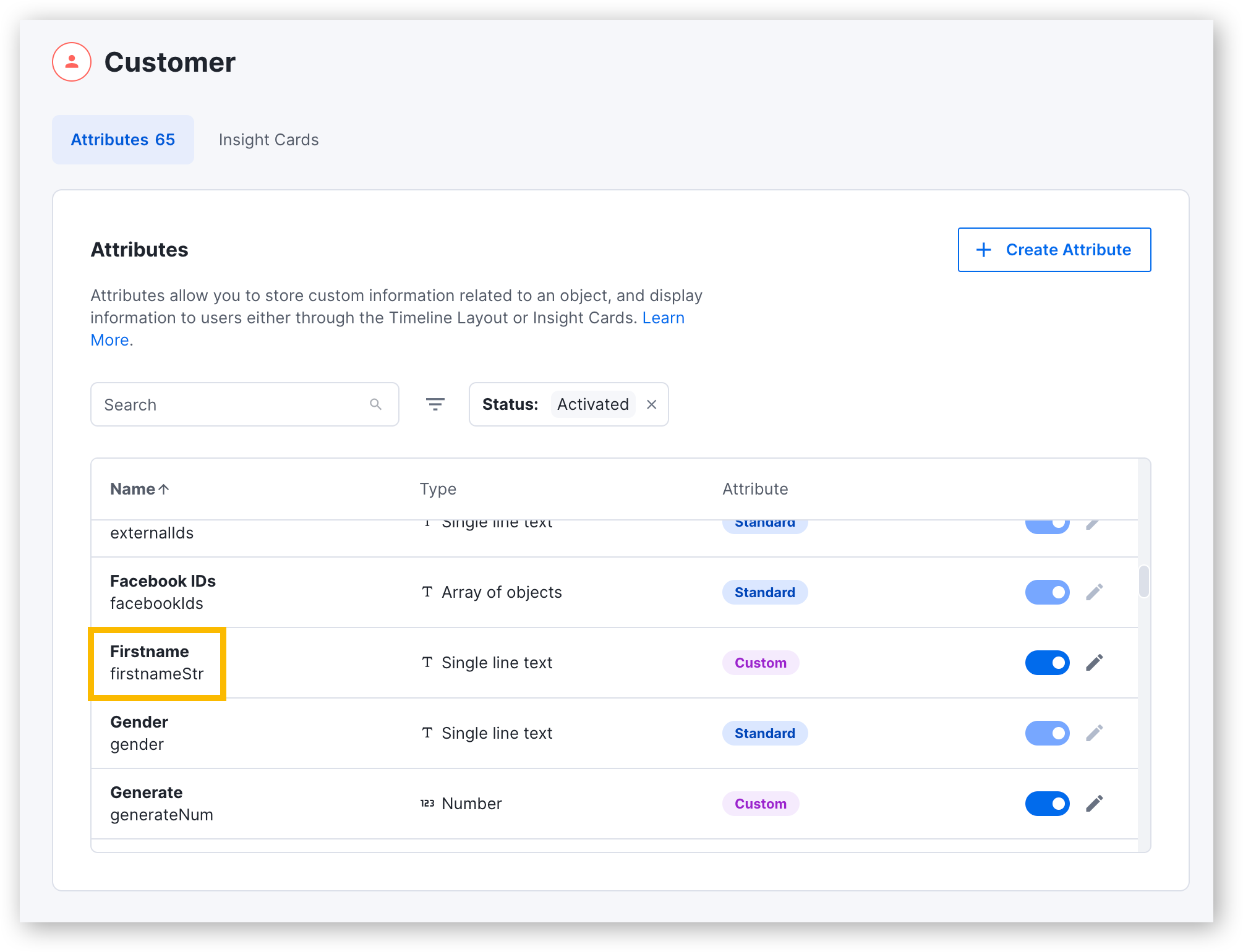Edit the Firstname attribute with pencil
Image resolution: width=1243 pixels, height=952 pixels.
1094,663
